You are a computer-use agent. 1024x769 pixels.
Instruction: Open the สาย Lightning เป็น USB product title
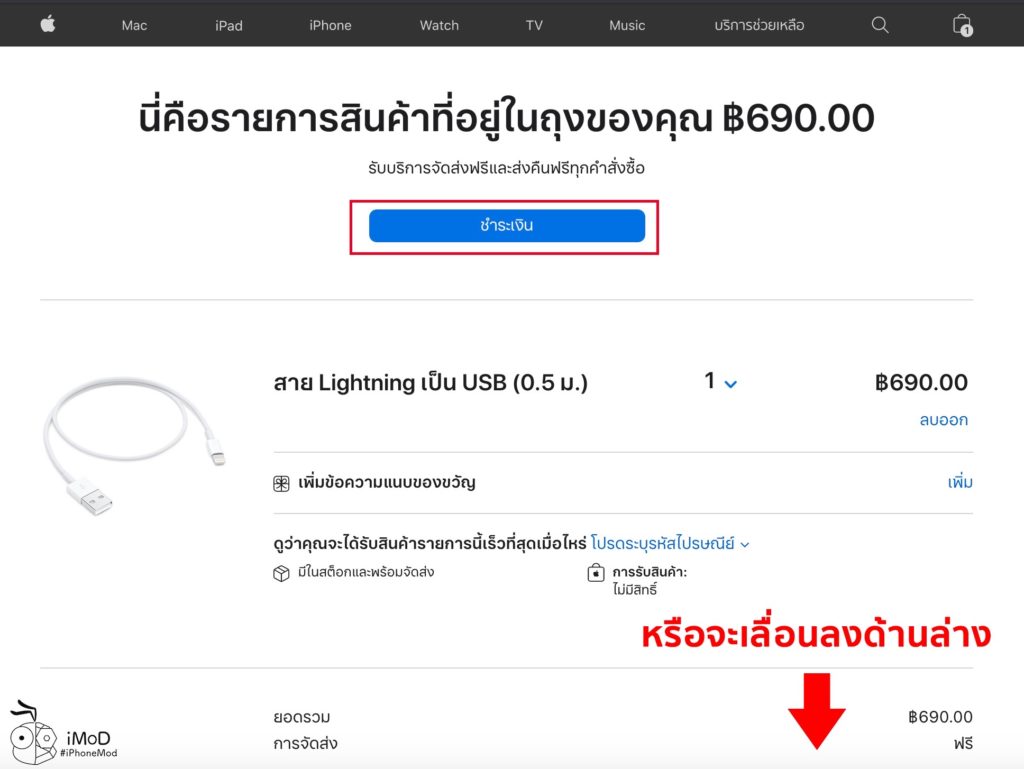pyautogui.click(x=430, y=383)
